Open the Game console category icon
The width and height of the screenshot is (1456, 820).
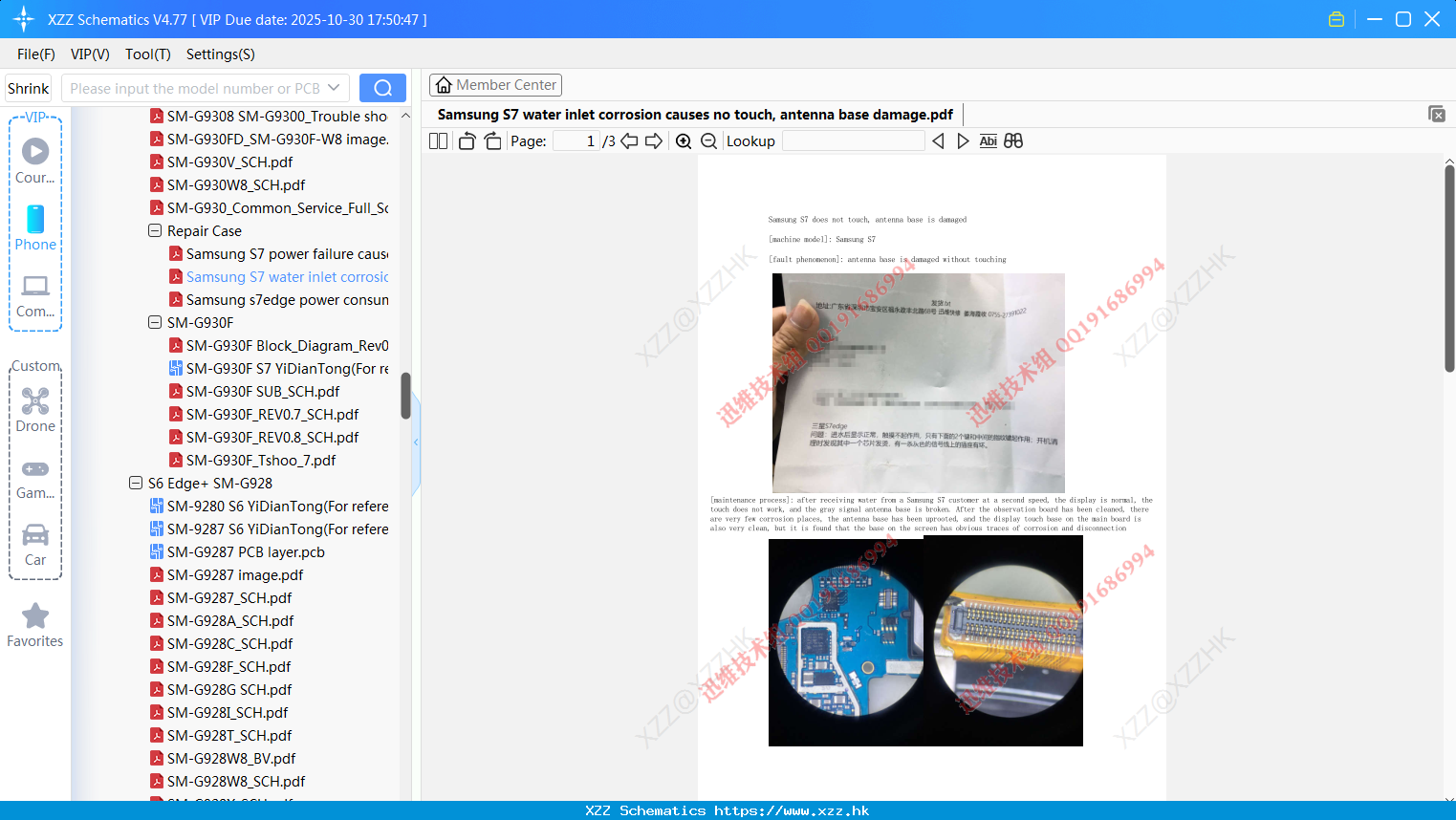click(x=35, y=478)
